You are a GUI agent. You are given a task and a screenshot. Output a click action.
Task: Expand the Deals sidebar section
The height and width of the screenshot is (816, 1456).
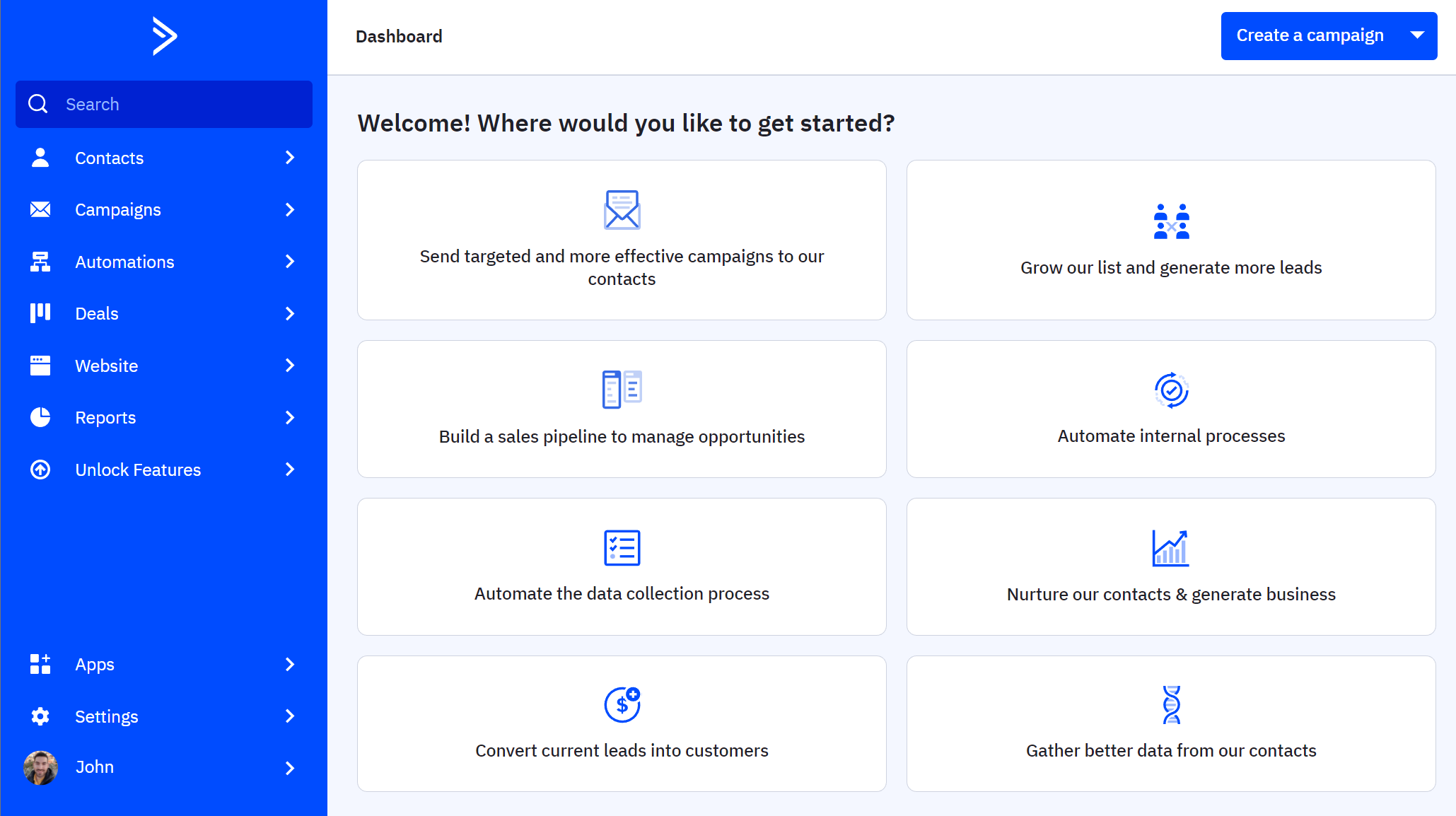tap(290, 313)
